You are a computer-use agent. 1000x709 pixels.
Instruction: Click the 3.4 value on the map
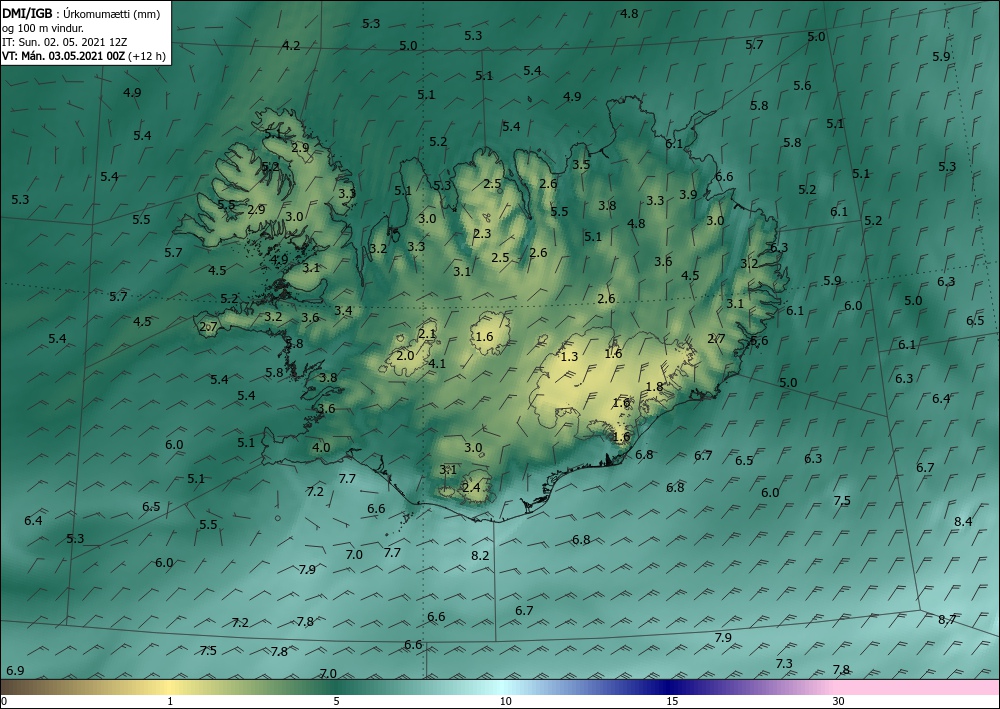click(x=343, y=311)
